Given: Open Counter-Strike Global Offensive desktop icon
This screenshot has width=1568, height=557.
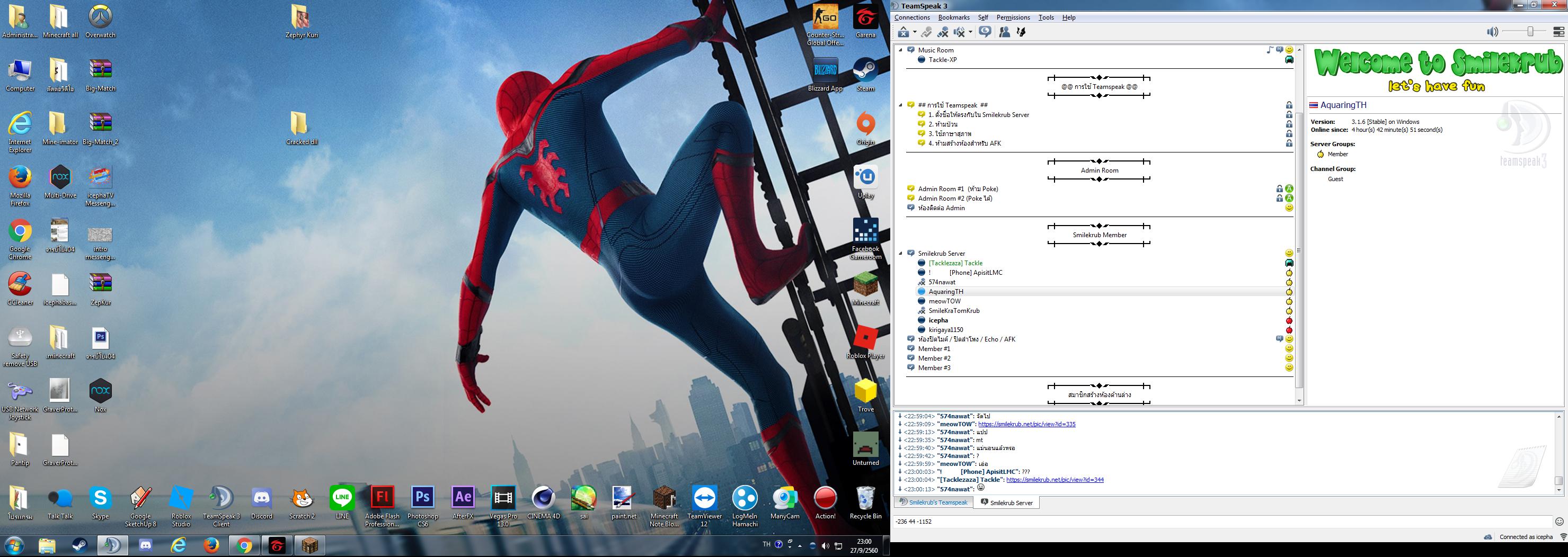Looking at the screenshot, I should click(826, 25).
